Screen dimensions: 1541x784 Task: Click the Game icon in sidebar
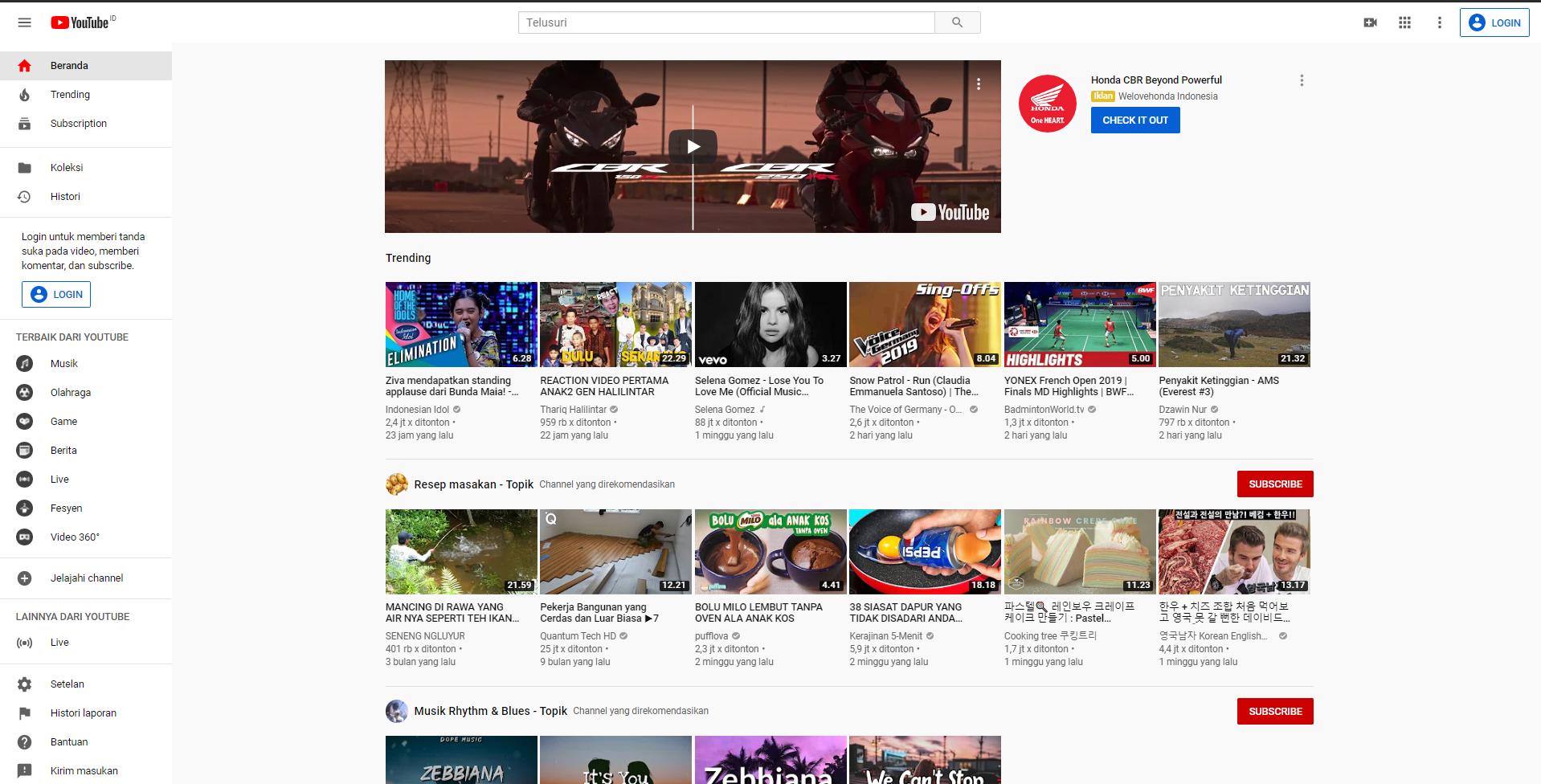pos(25,422)
